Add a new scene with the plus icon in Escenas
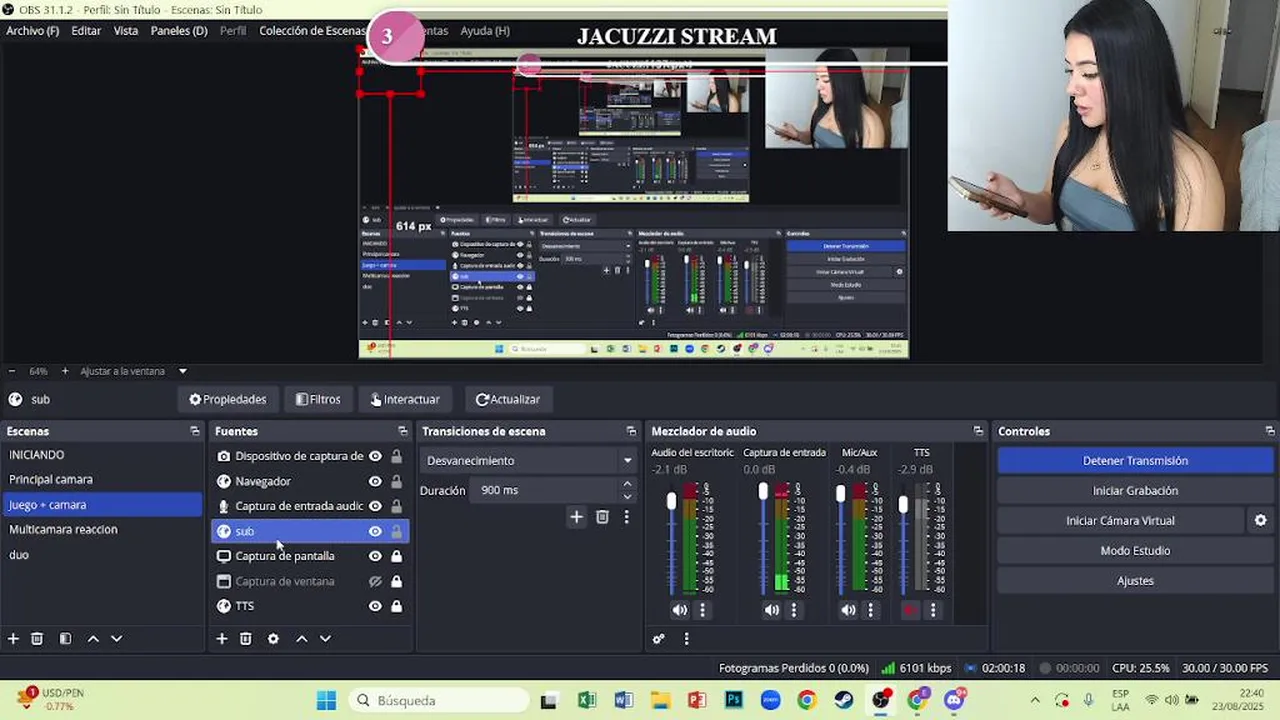 [x=13, y=638]
